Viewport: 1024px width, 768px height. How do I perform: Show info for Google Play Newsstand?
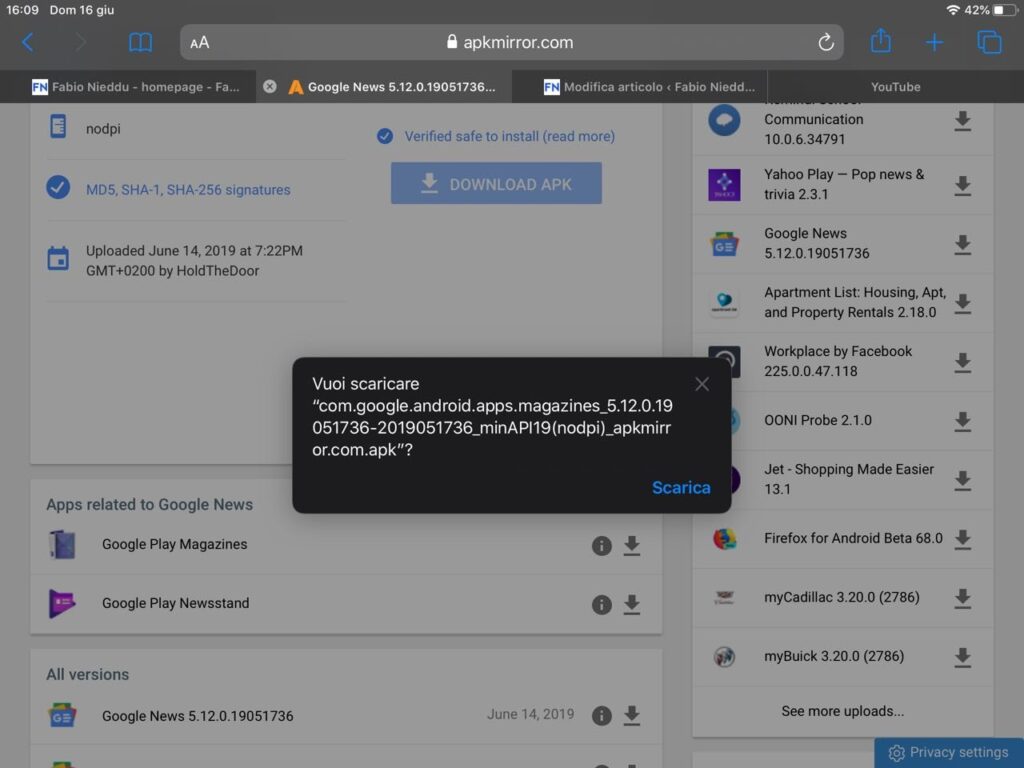[601, 604]
